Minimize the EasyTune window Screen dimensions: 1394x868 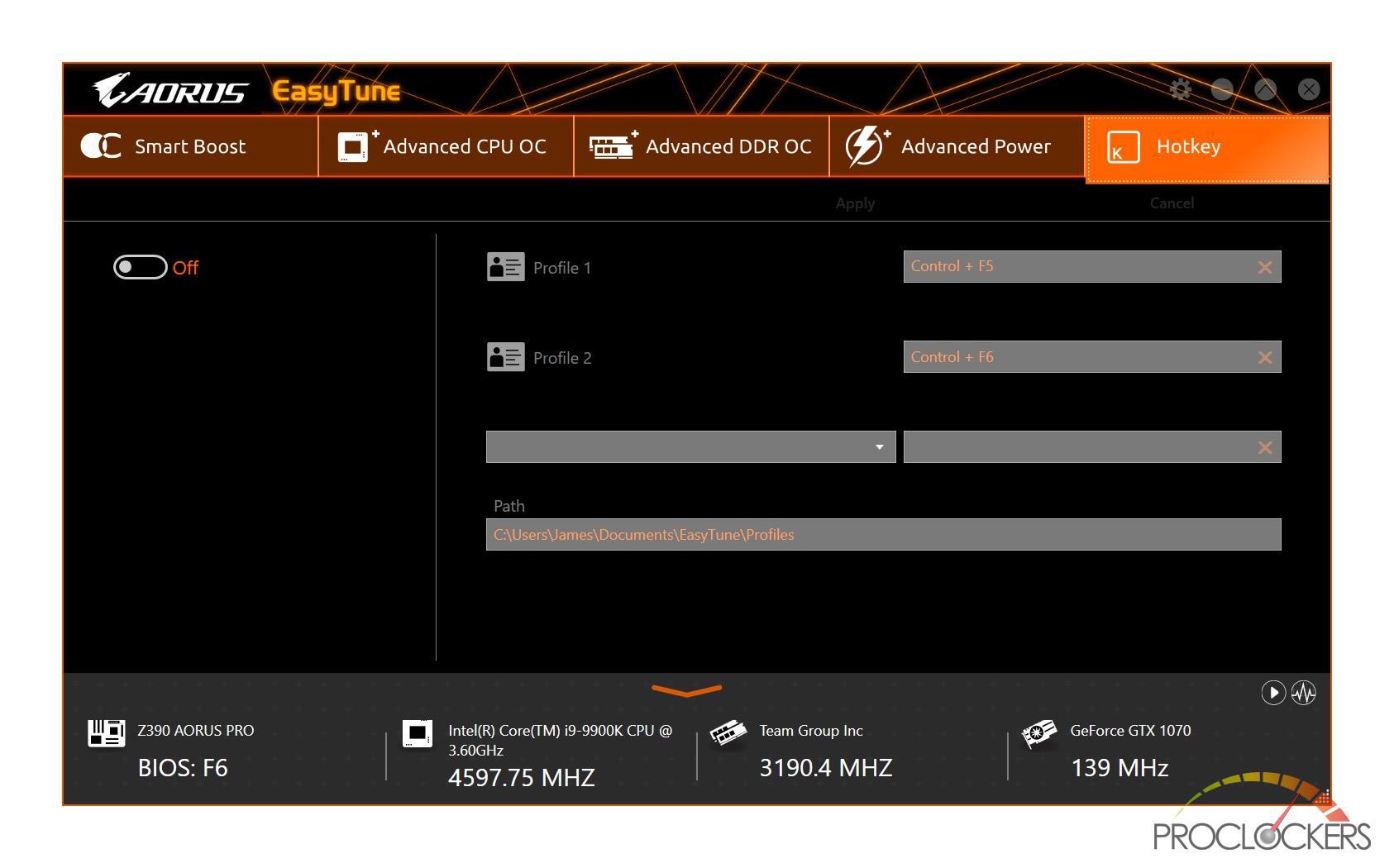(1222, 89)
